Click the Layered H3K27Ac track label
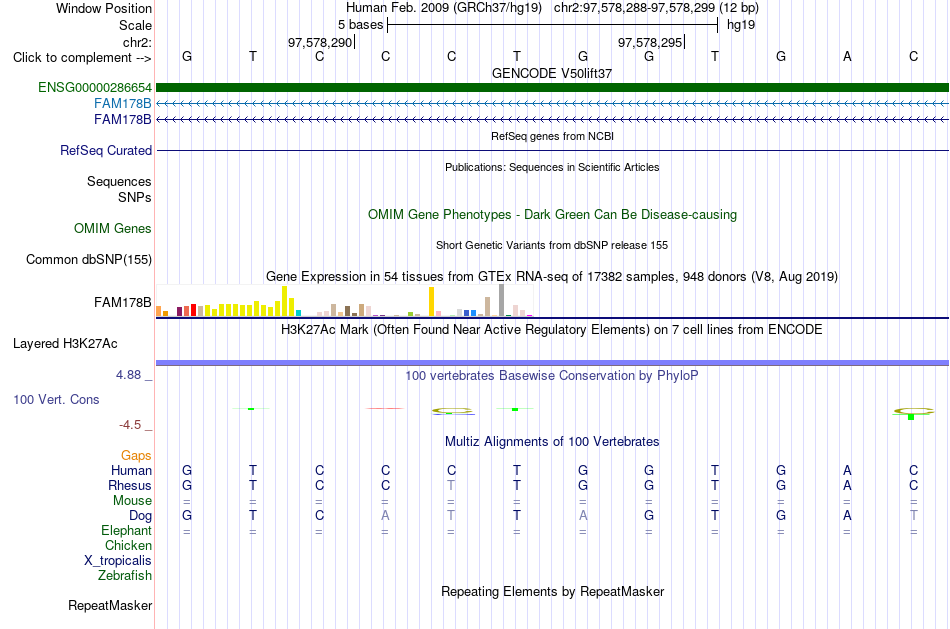 tap(65, 344)
